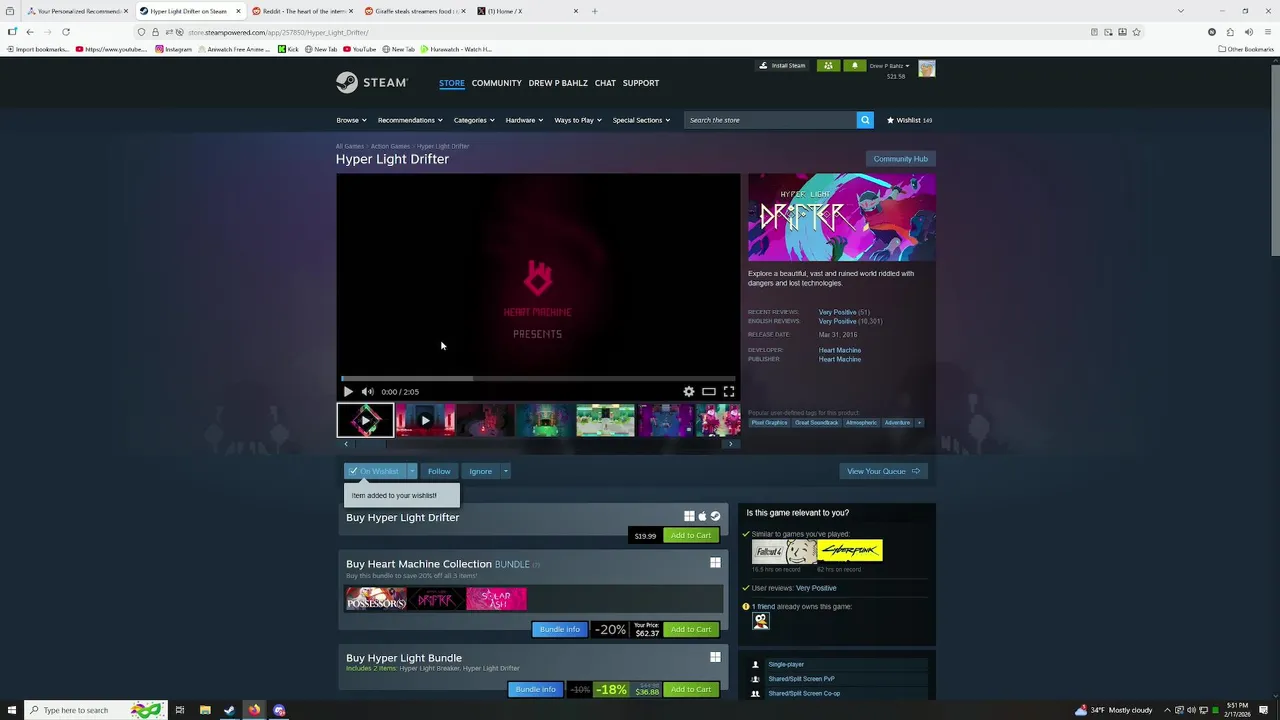Open File Explorer from taskbar
Image resolution: width=1280 pixels, height=720 pixels.
point(205,710)
